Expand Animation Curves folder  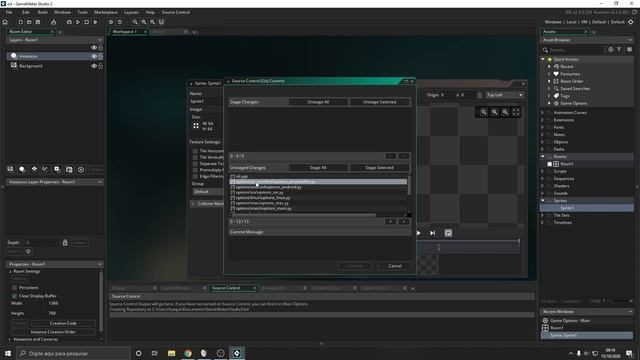(x=543, y=112)
